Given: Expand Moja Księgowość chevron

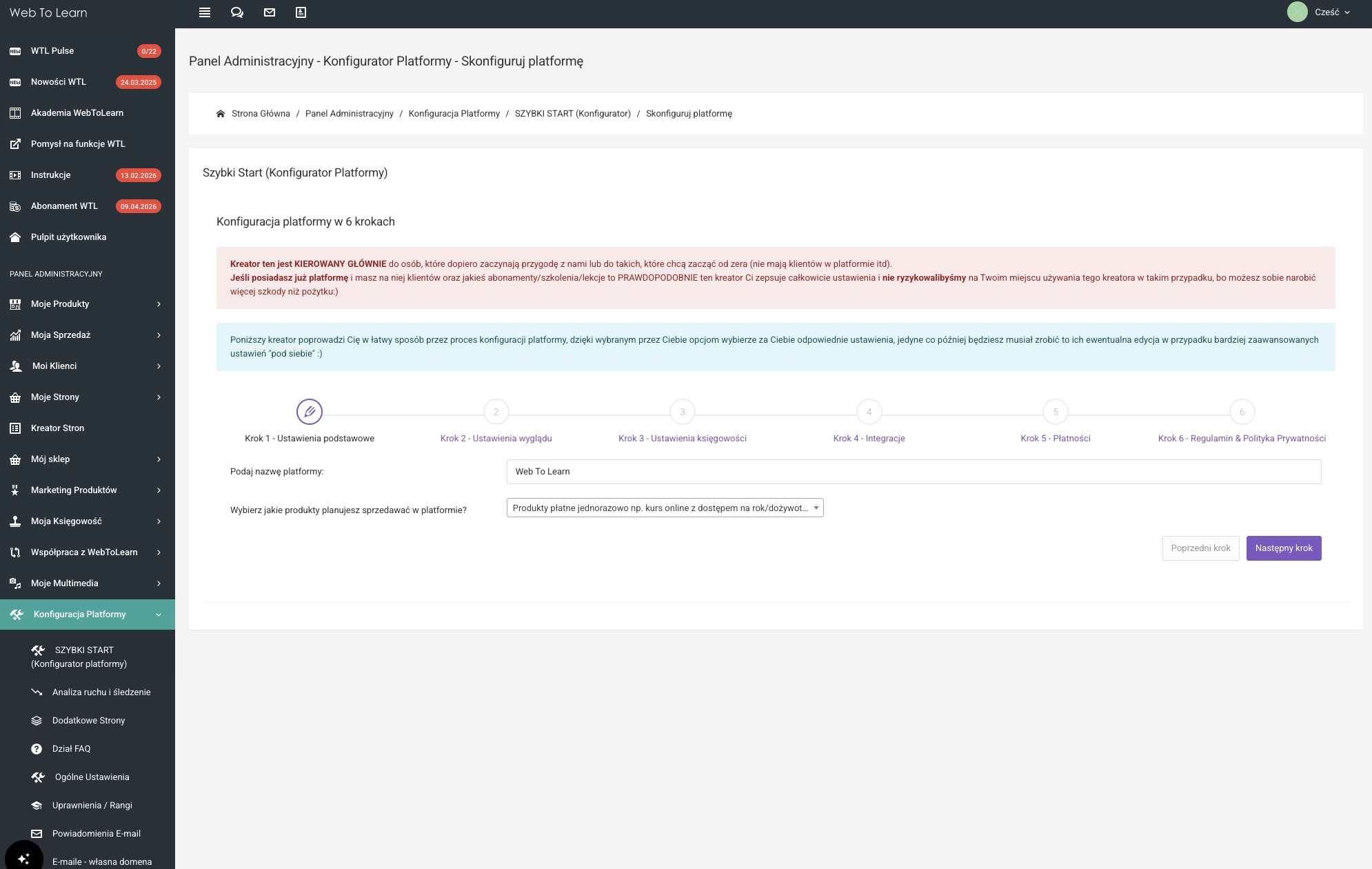Looking at the screenshot, I should (x=159, y=521).
